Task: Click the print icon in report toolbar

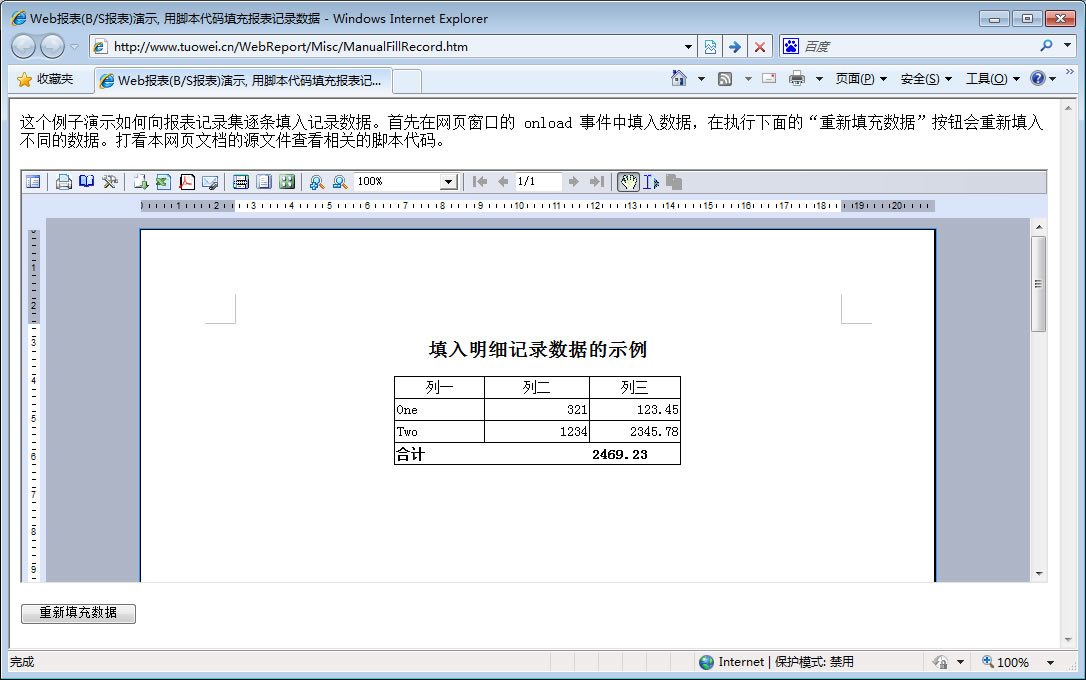Action: (63, 182)
